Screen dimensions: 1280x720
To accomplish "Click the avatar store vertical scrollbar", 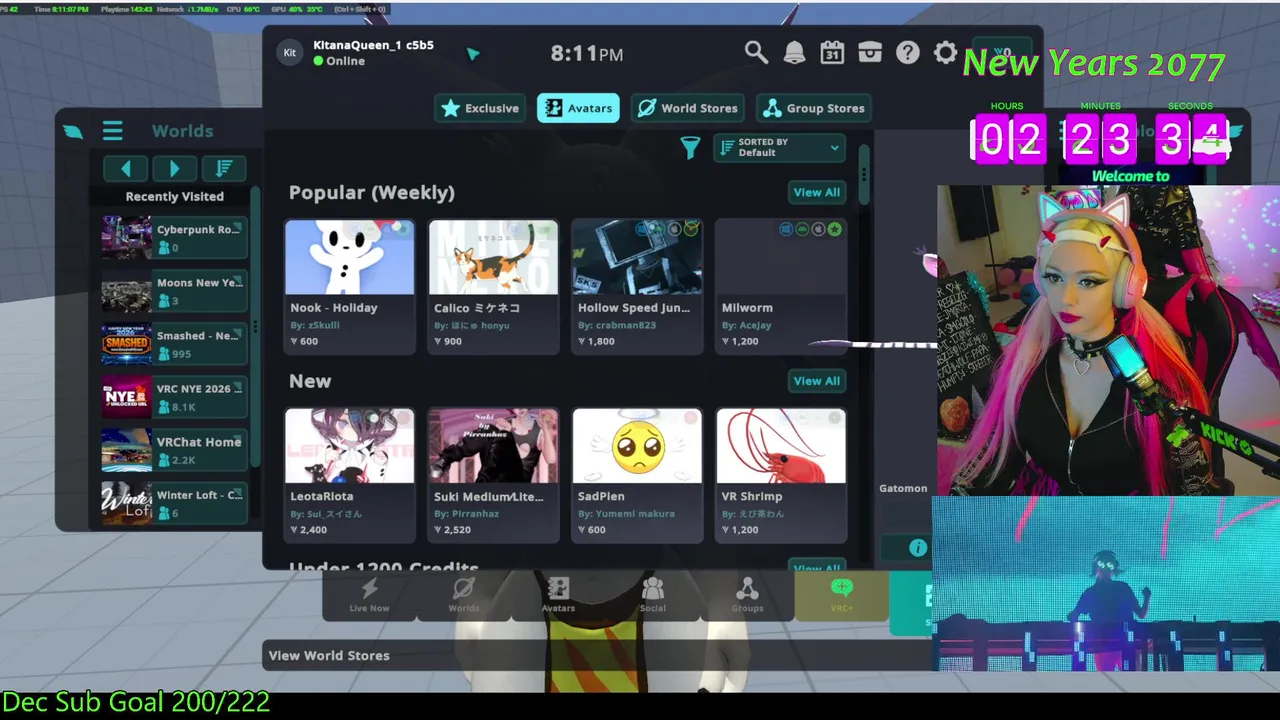I will click(x=864, y=175).
